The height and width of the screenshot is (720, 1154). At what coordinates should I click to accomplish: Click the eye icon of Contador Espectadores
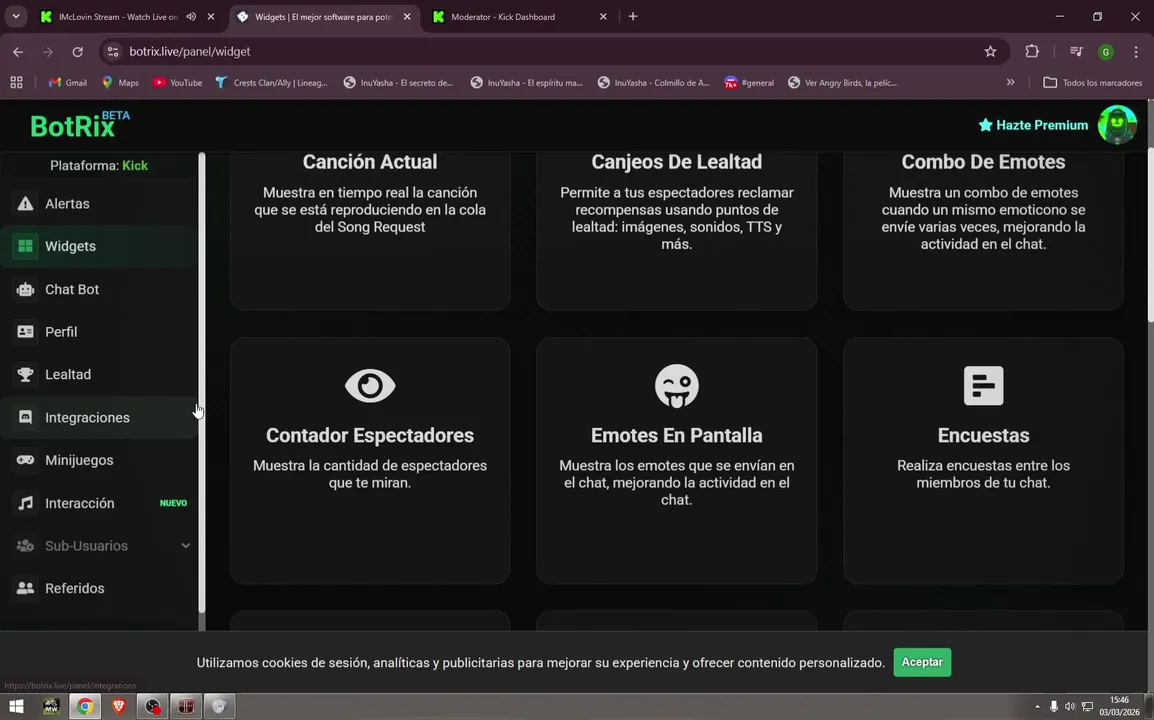(x=370, y=386)
